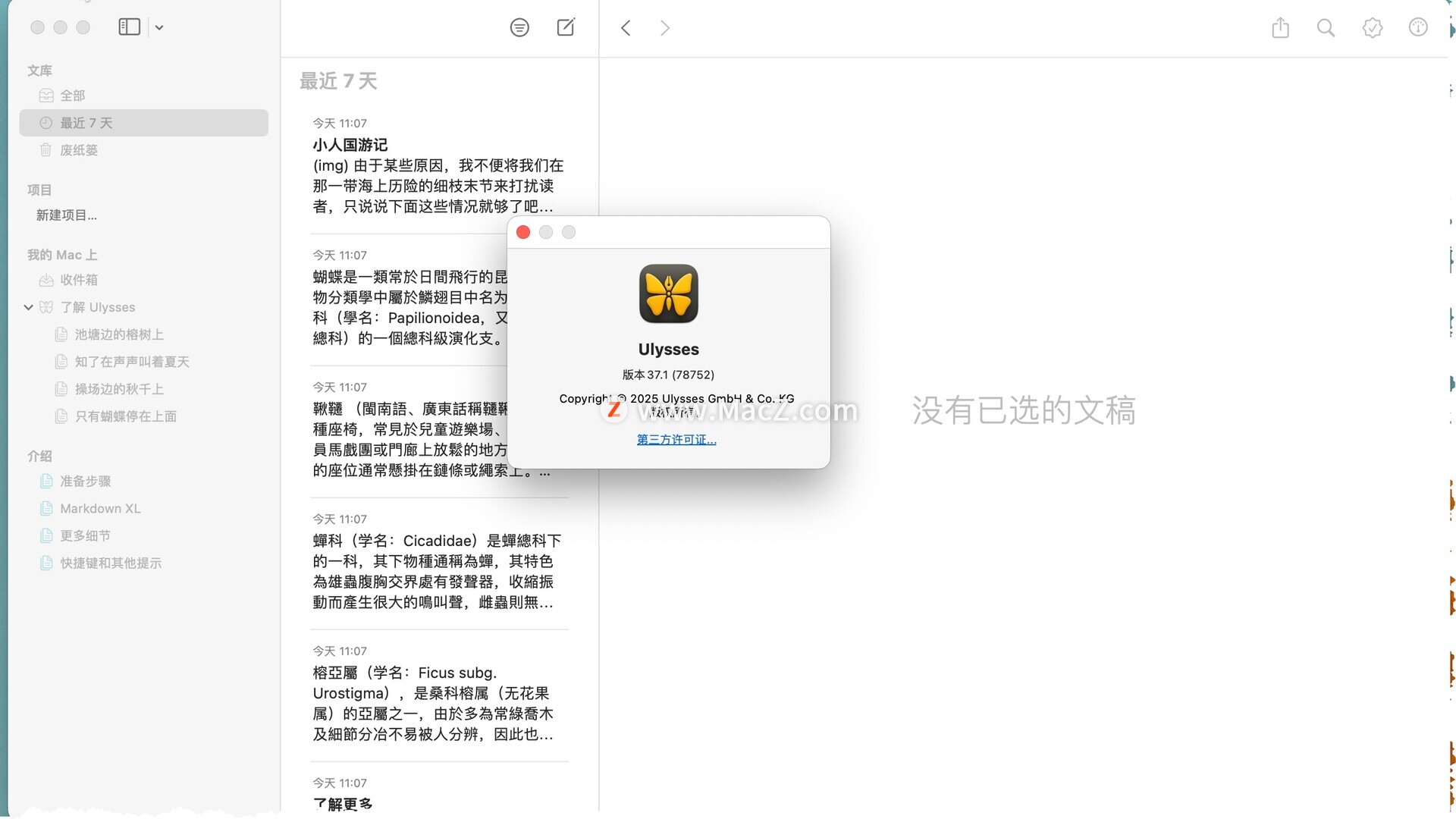This screenshot has width=1456, height=819.
Task: Open 快捷键和其他提示 guide
Action: [x=111, y=563]
